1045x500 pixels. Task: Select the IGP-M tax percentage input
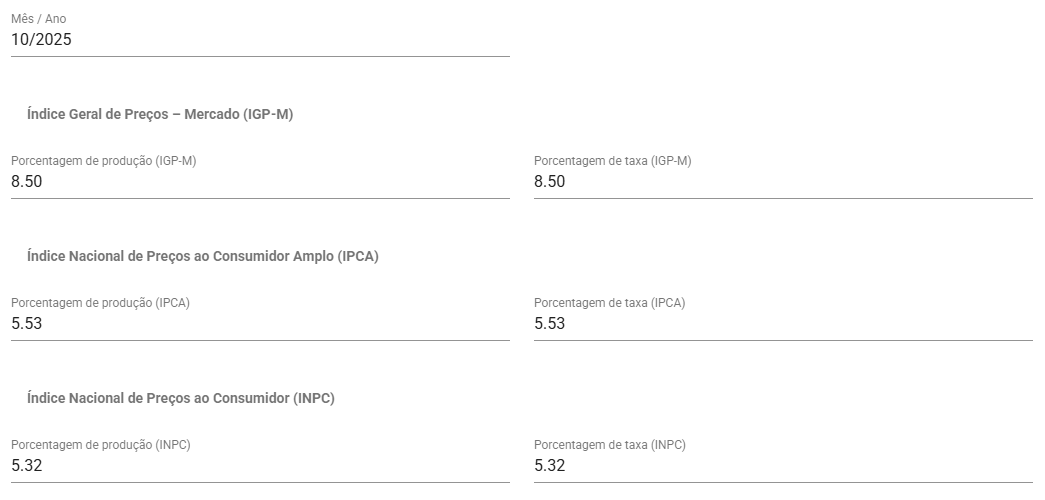click(783, 182)
